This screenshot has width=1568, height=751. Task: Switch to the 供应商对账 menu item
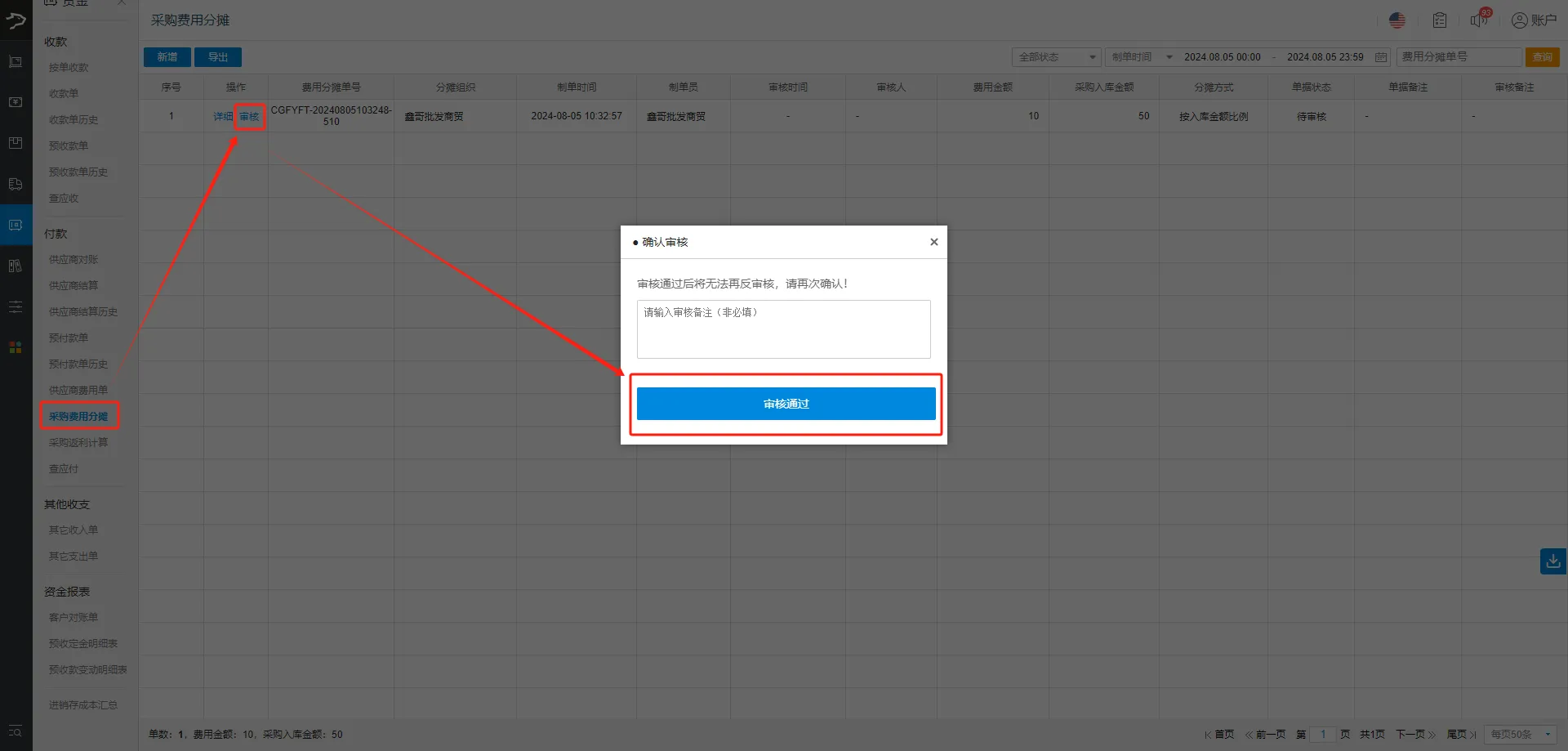73,258
